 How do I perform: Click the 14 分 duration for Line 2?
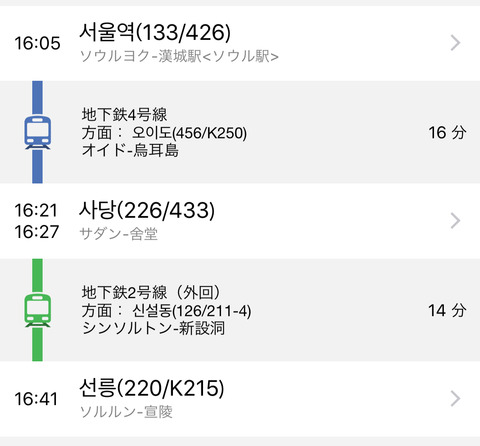click(447, 310)
